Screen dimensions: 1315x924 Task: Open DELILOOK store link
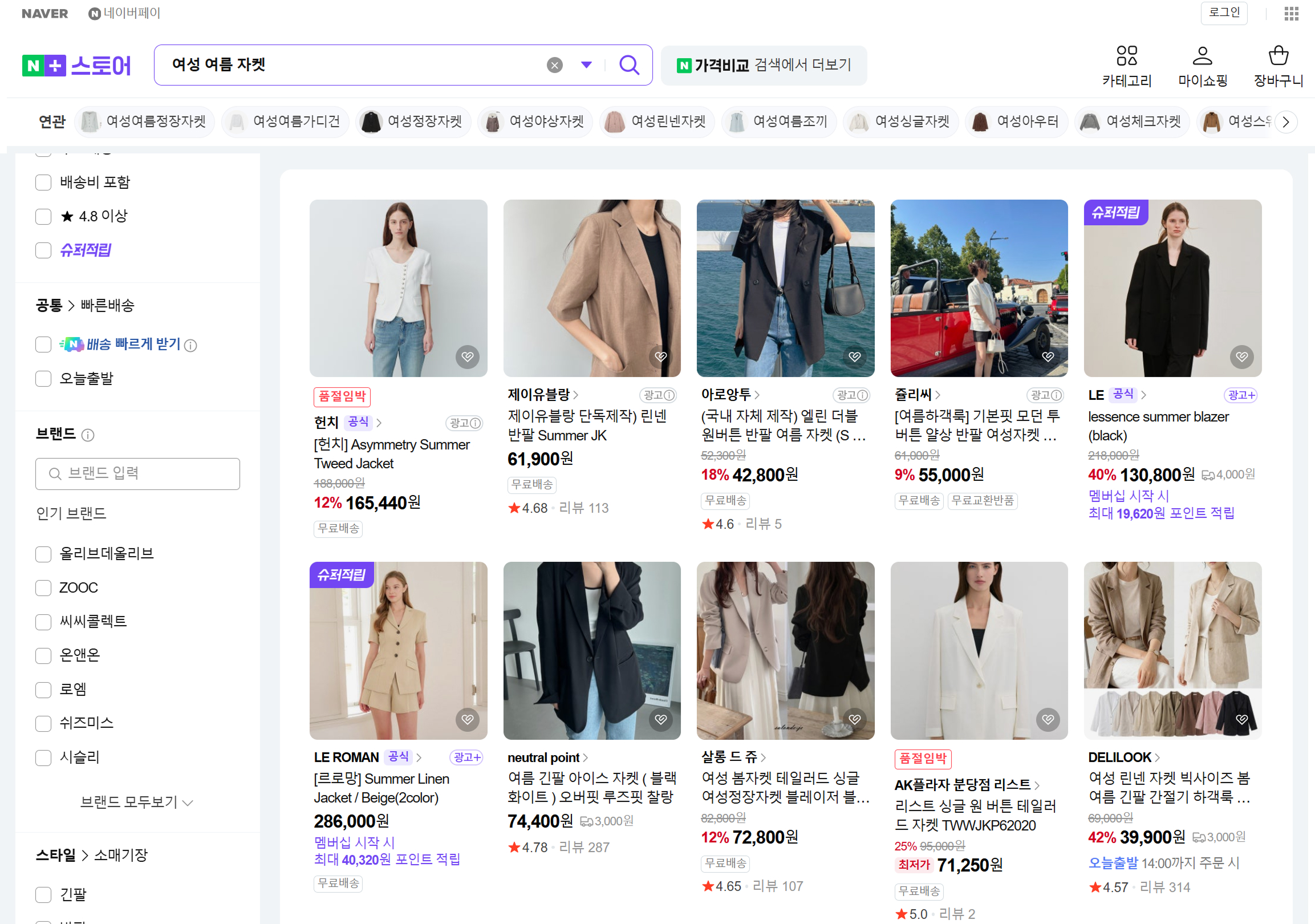click(x=1124, y=757)
